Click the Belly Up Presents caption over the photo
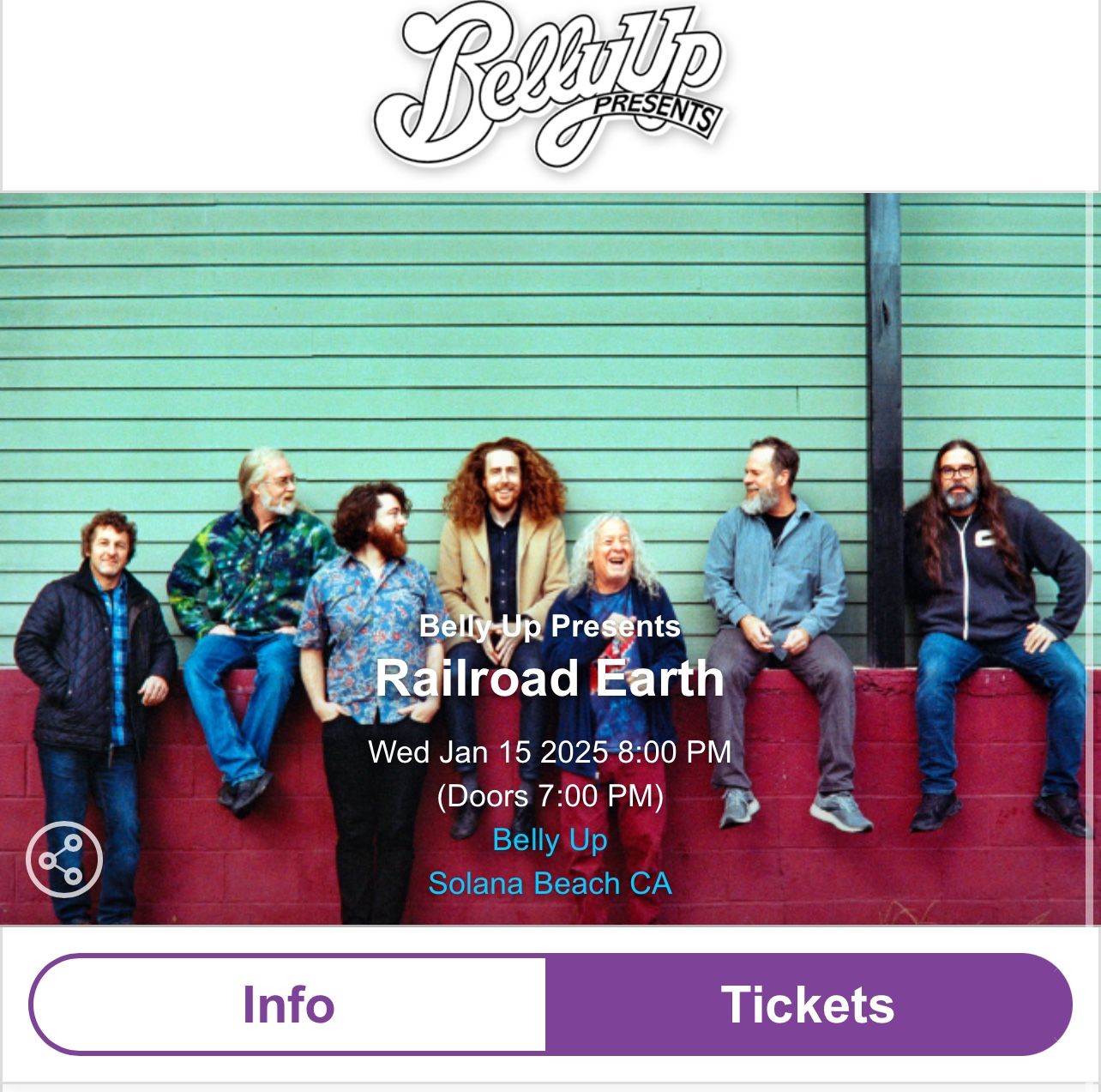The image size is (1101, 1092). 550,626
